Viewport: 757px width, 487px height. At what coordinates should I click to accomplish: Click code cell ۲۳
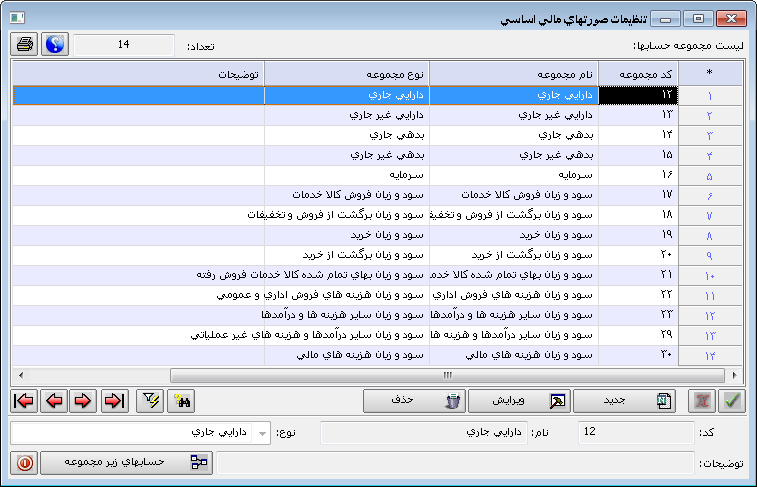coord(638,315)
